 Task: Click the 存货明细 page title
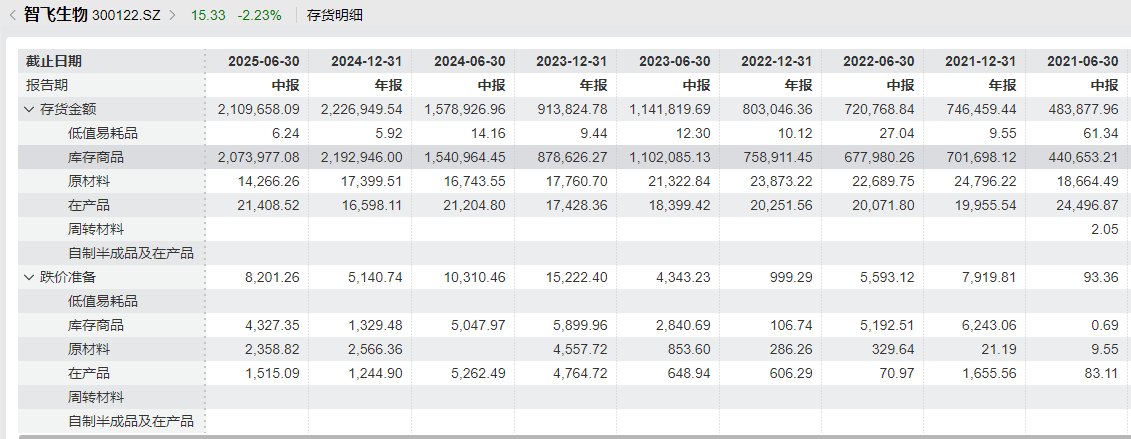coord(335,15)
